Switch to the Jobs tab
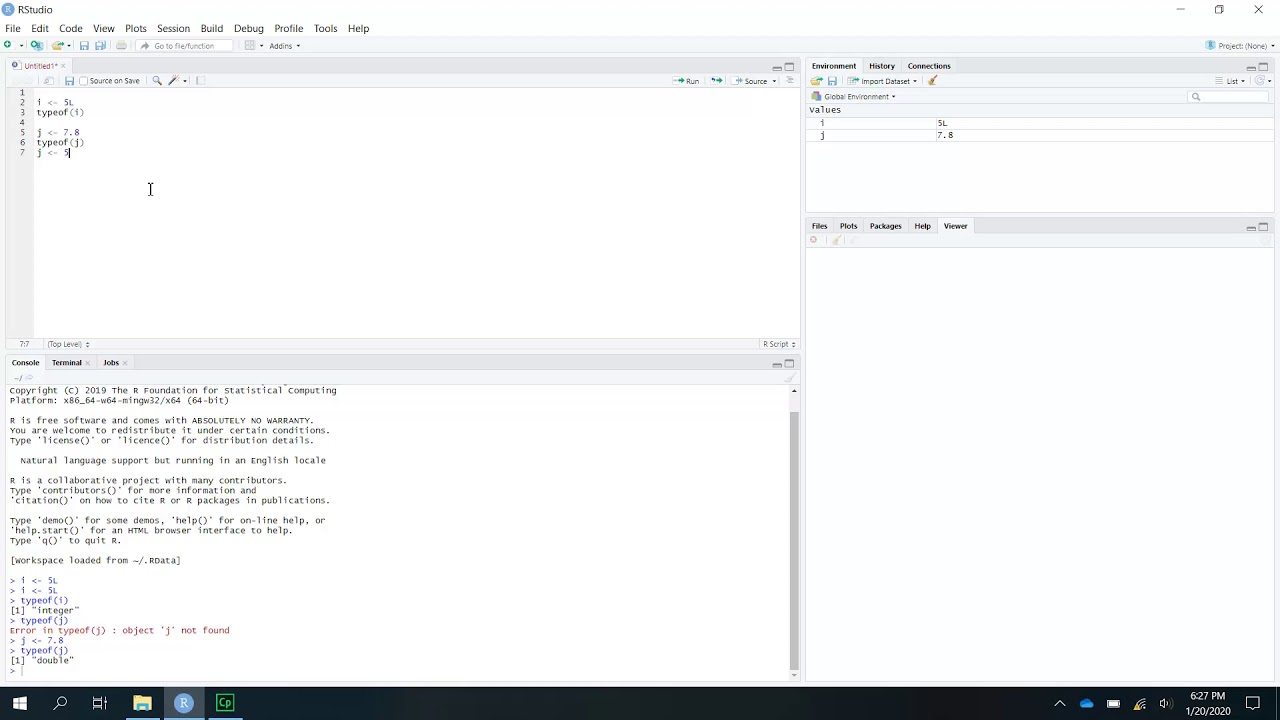This screenshot has width=1280, height=720. tap(110, 363)
